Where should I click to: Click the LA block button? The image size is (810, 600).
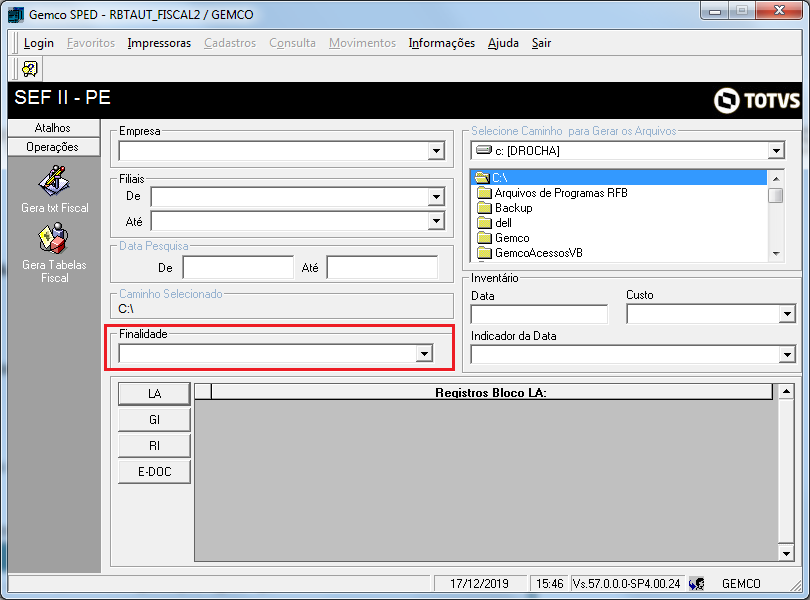[154, 394]
